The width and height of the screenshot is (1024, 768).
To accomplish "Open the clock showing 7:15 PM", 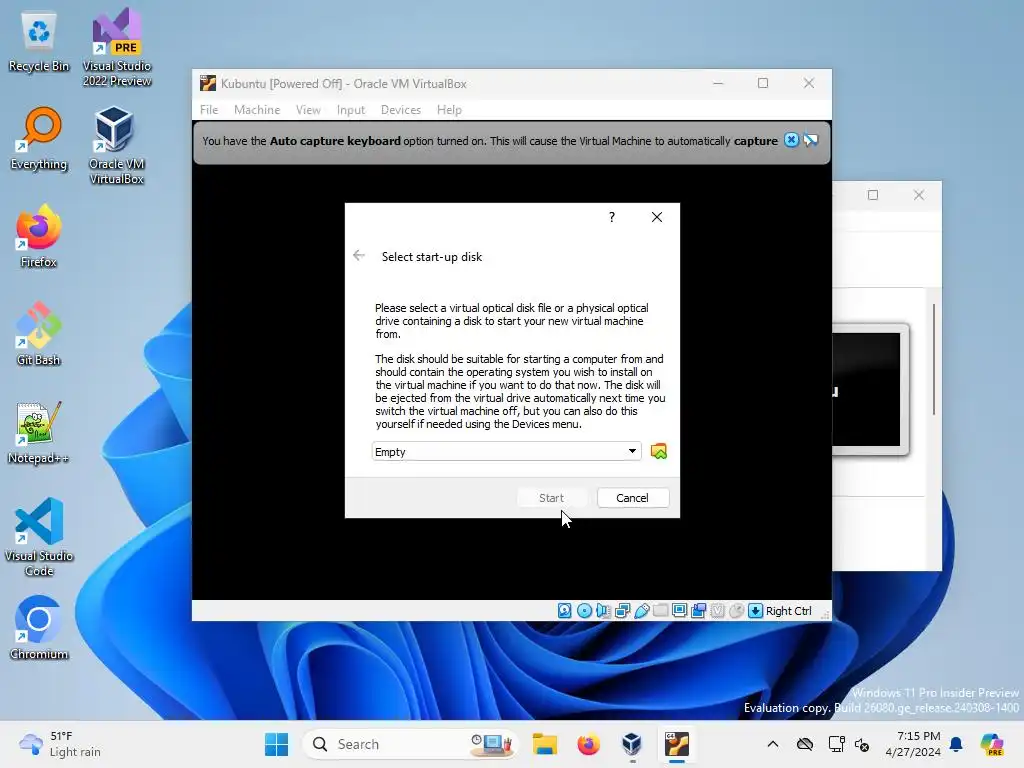I will [x=913, y=744].
